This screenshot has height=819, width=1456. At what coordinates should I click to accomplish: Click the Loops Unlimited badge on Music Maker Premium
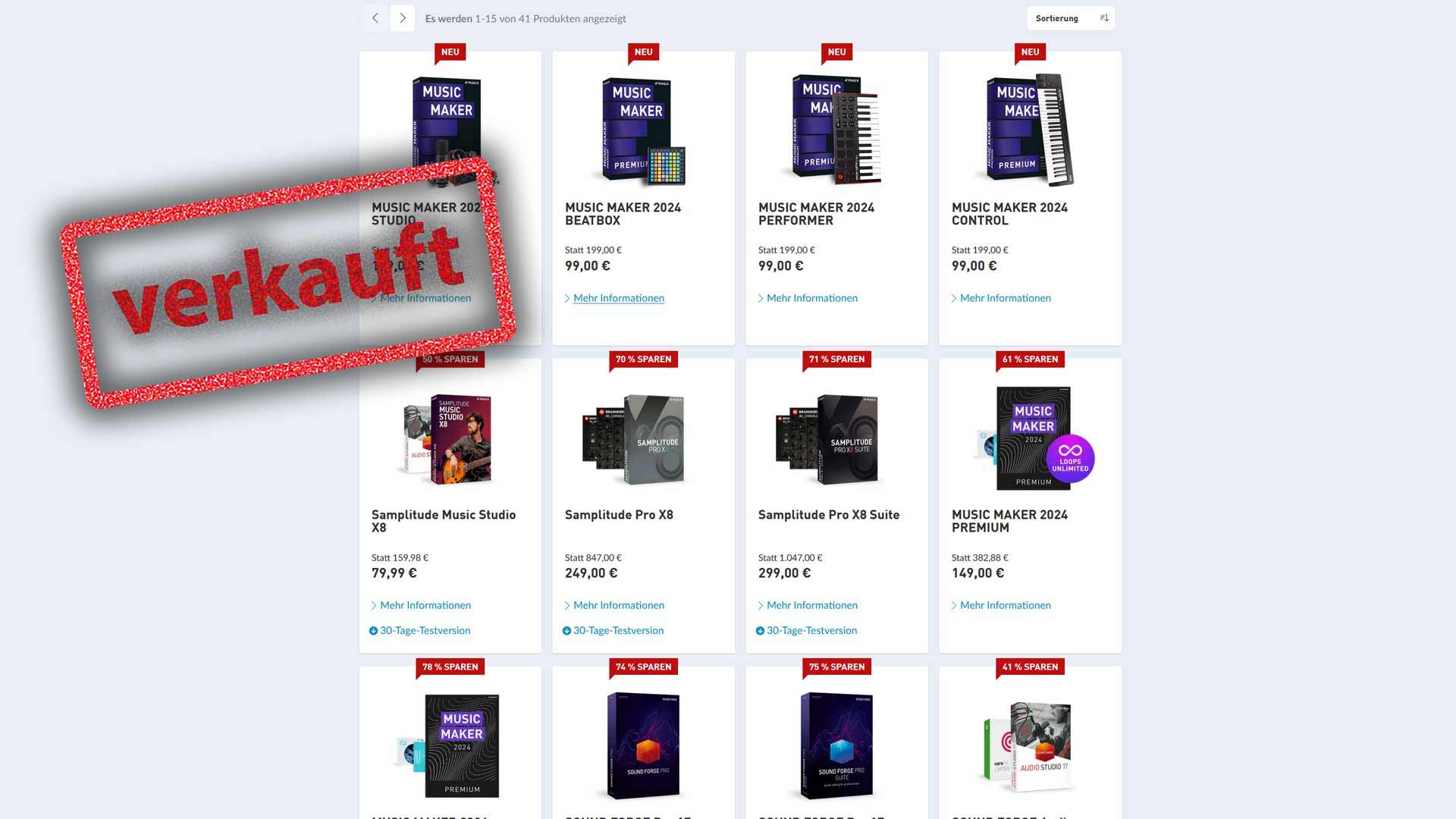1070,459
